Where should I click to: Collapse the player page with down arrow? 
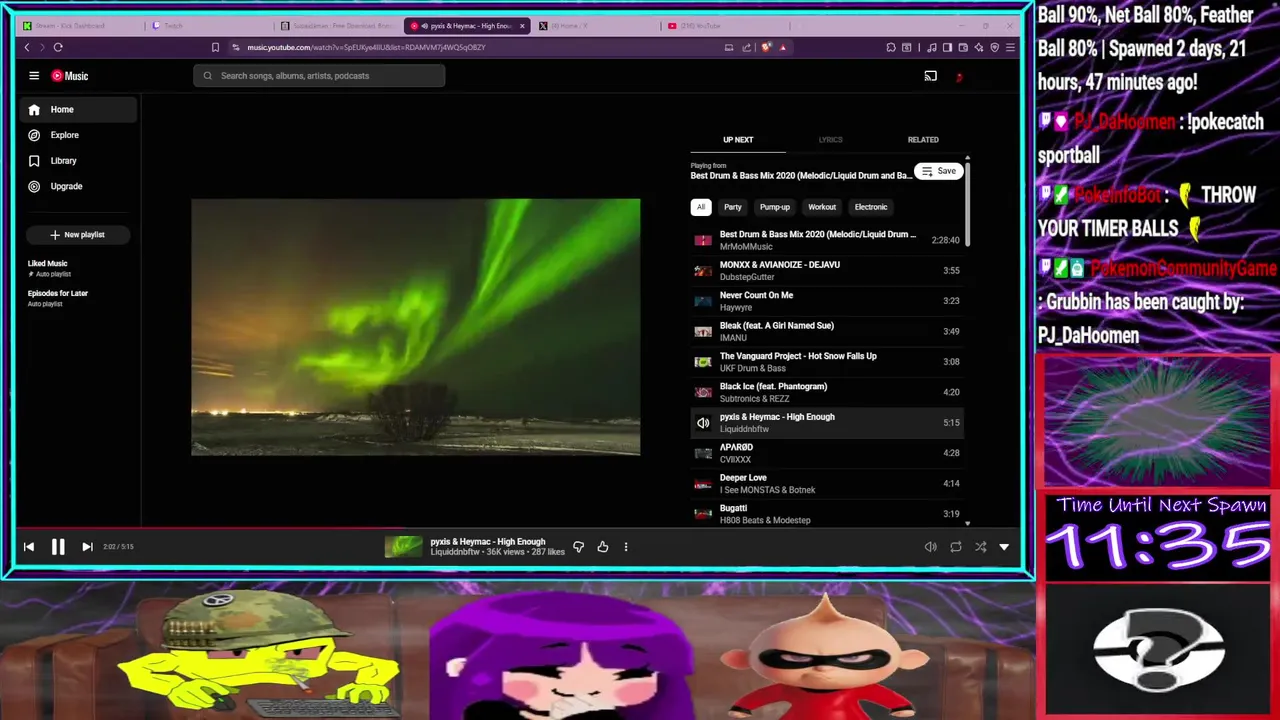tap(1004, 547)
